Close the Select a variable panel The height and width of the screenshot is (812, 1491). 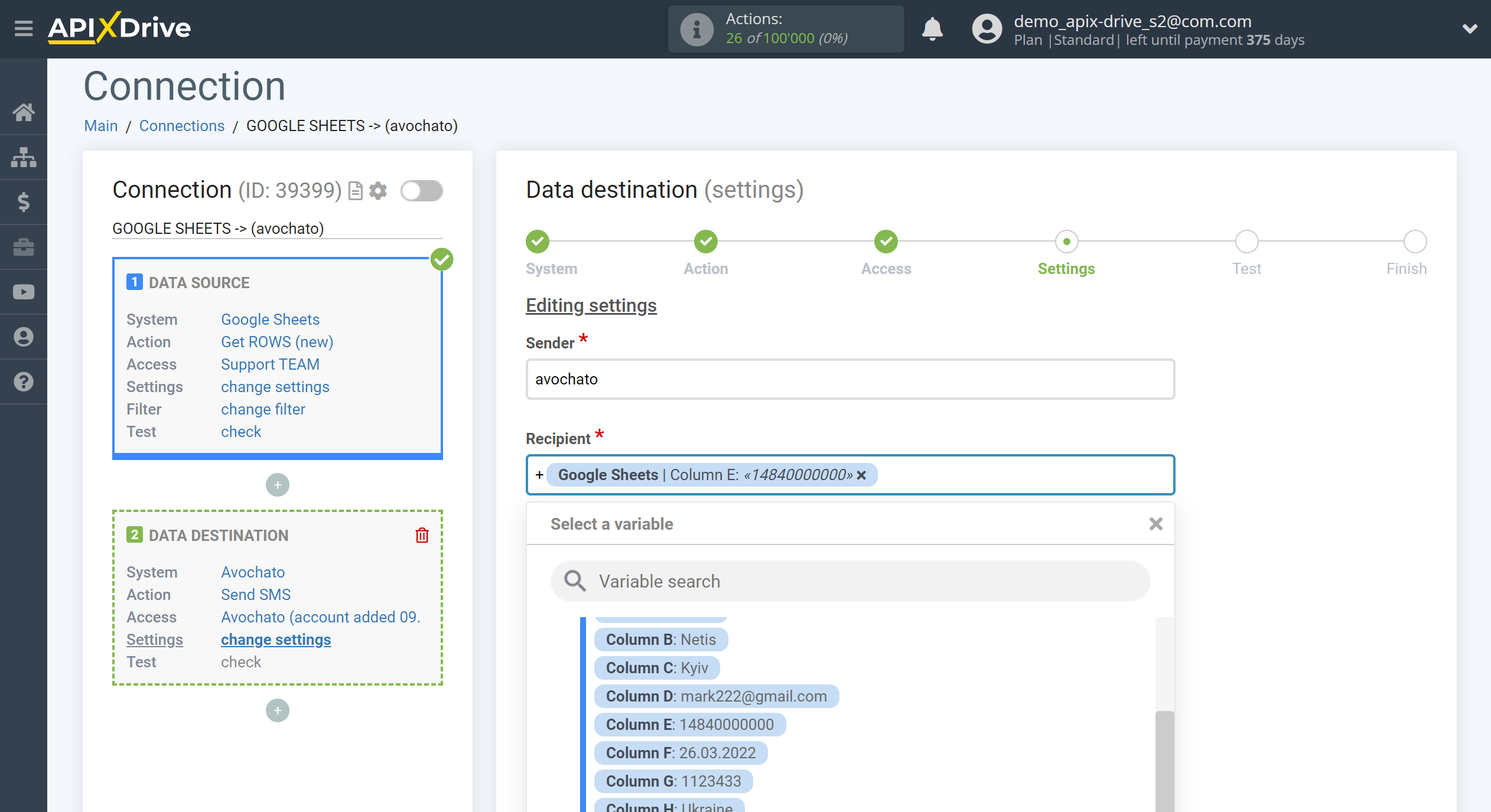pos(1156,524)
